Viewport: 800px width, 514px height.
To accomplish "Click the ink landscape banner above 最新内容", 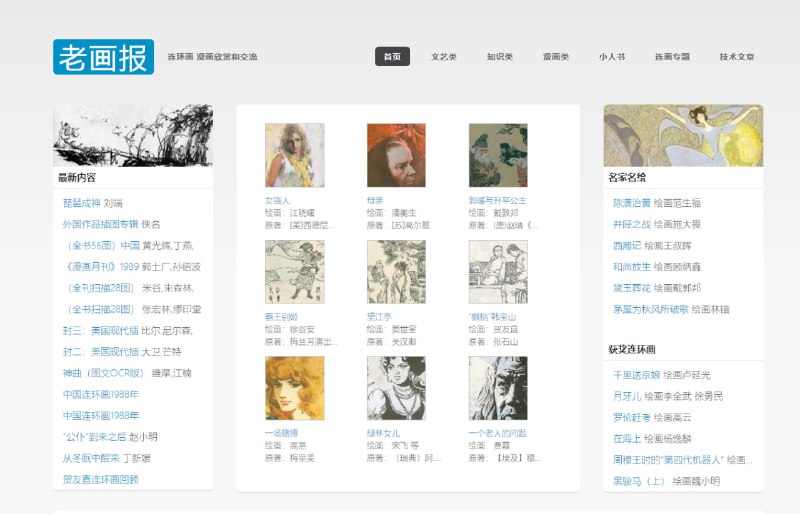I will [133, 136].
